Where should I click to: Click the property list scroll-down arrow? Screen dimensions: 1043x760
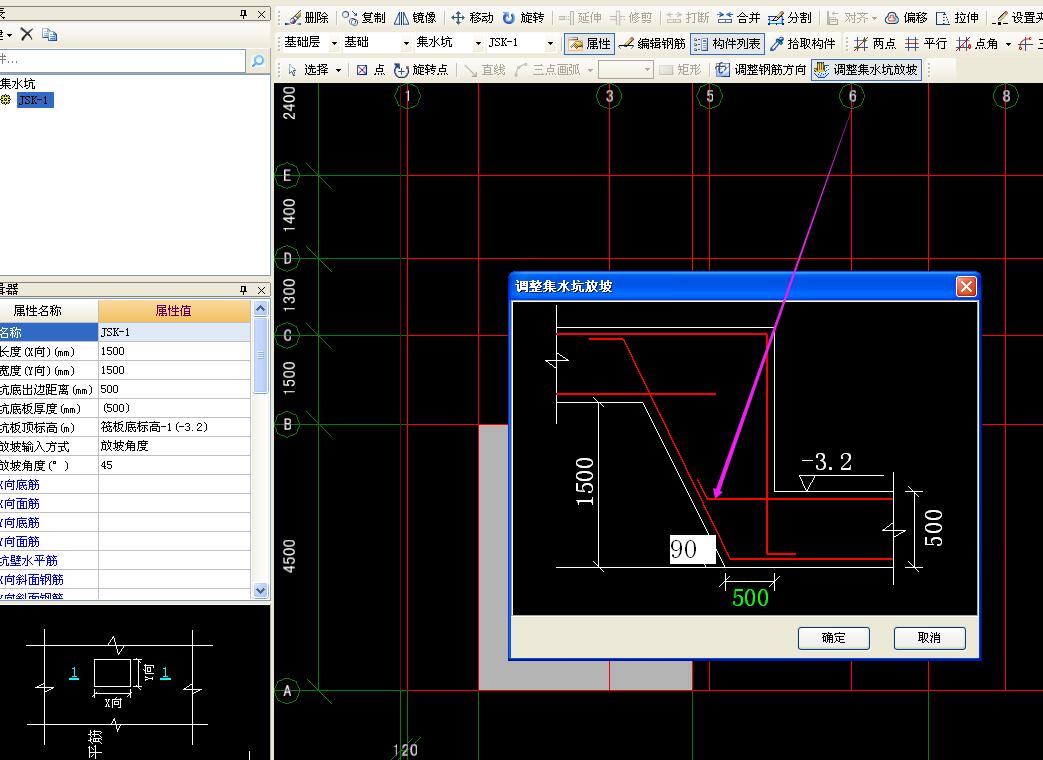click(260, 590)
